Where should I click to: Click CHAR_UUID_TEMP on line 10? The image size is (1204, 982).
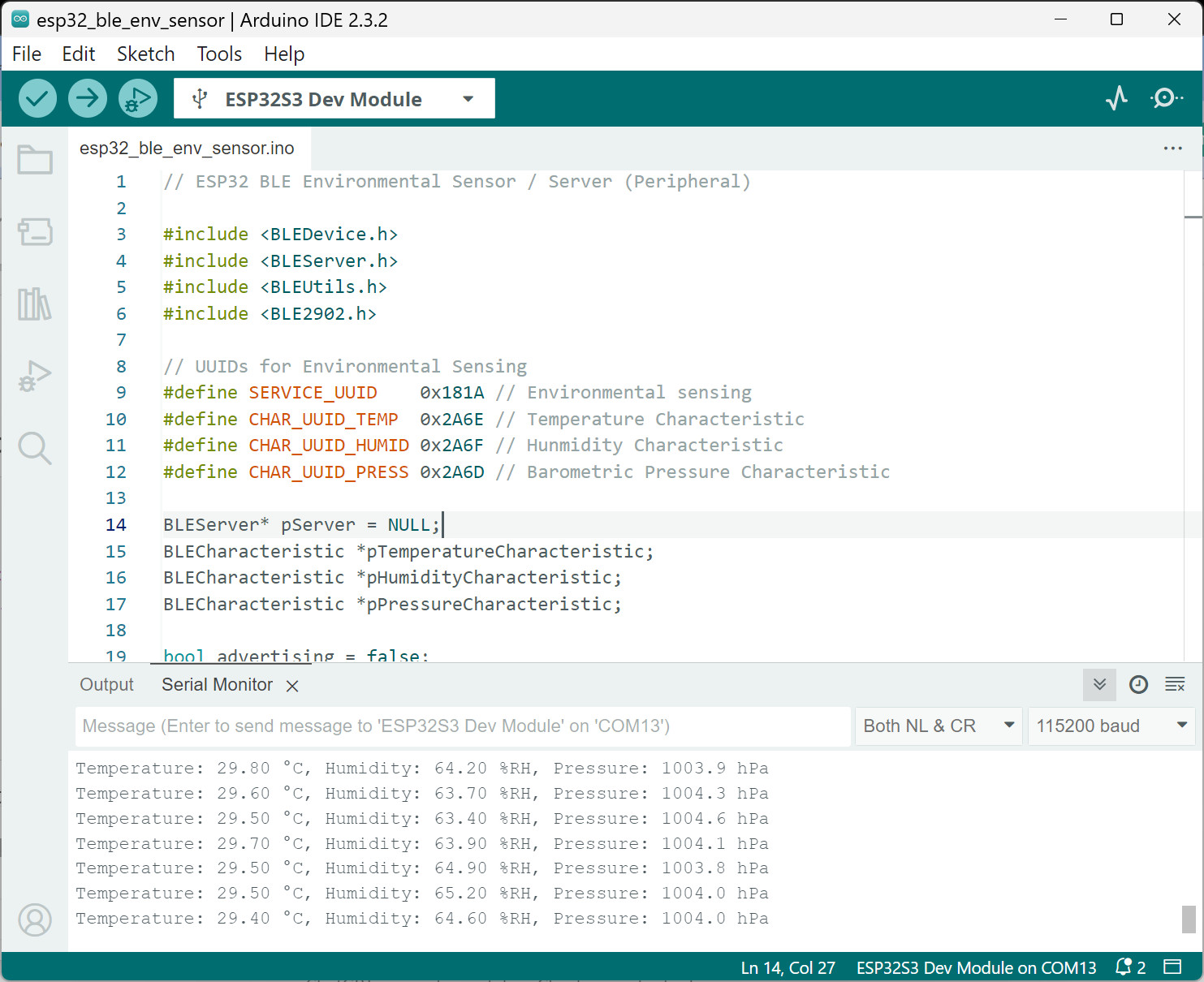tap(323, 420)
